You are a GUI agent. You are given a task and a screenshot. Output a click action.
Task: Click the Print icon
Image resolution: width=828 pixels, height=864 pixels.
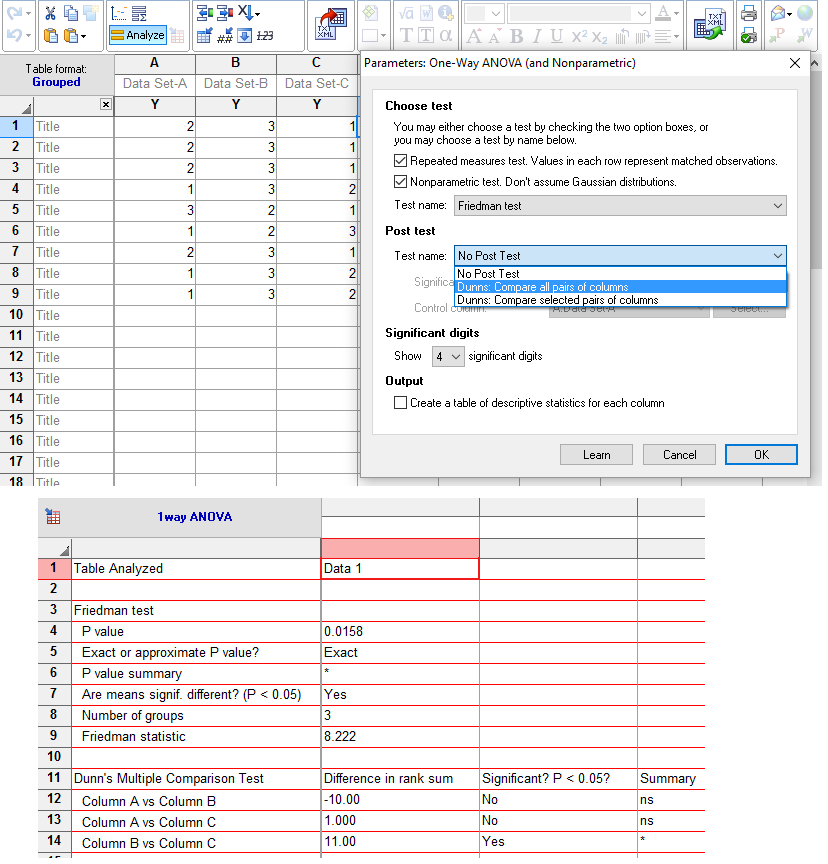pyautogui.click(x=749, y=13)
